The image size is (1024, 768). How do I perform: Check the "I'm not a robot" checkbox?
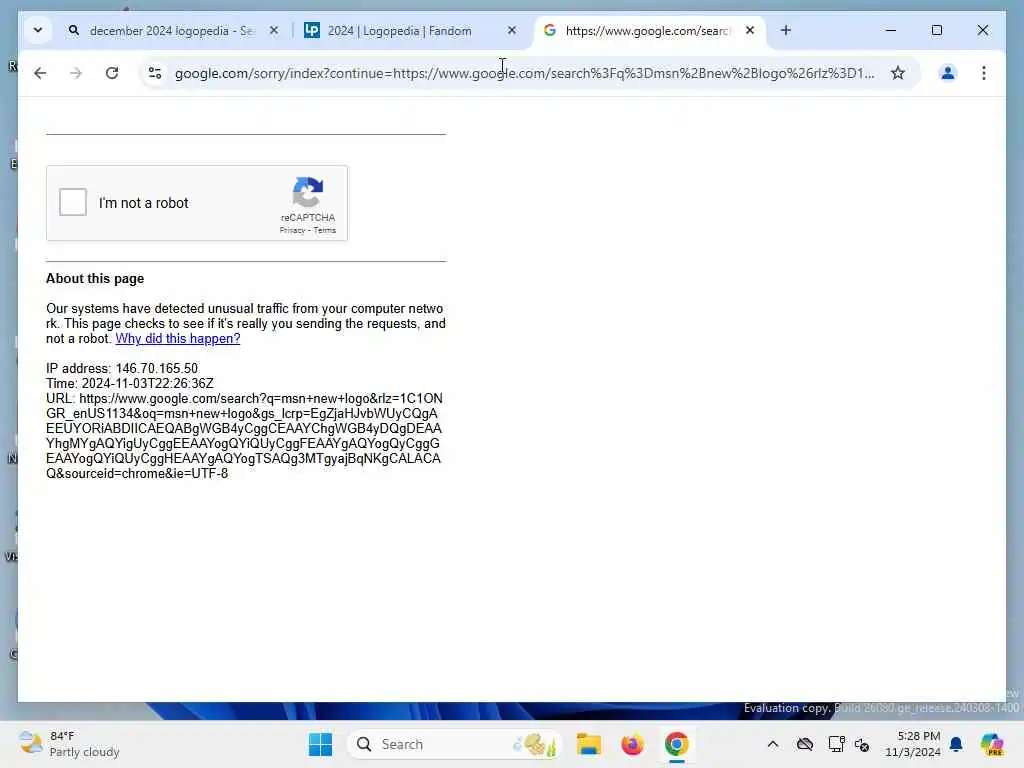[x=72, y=202]
